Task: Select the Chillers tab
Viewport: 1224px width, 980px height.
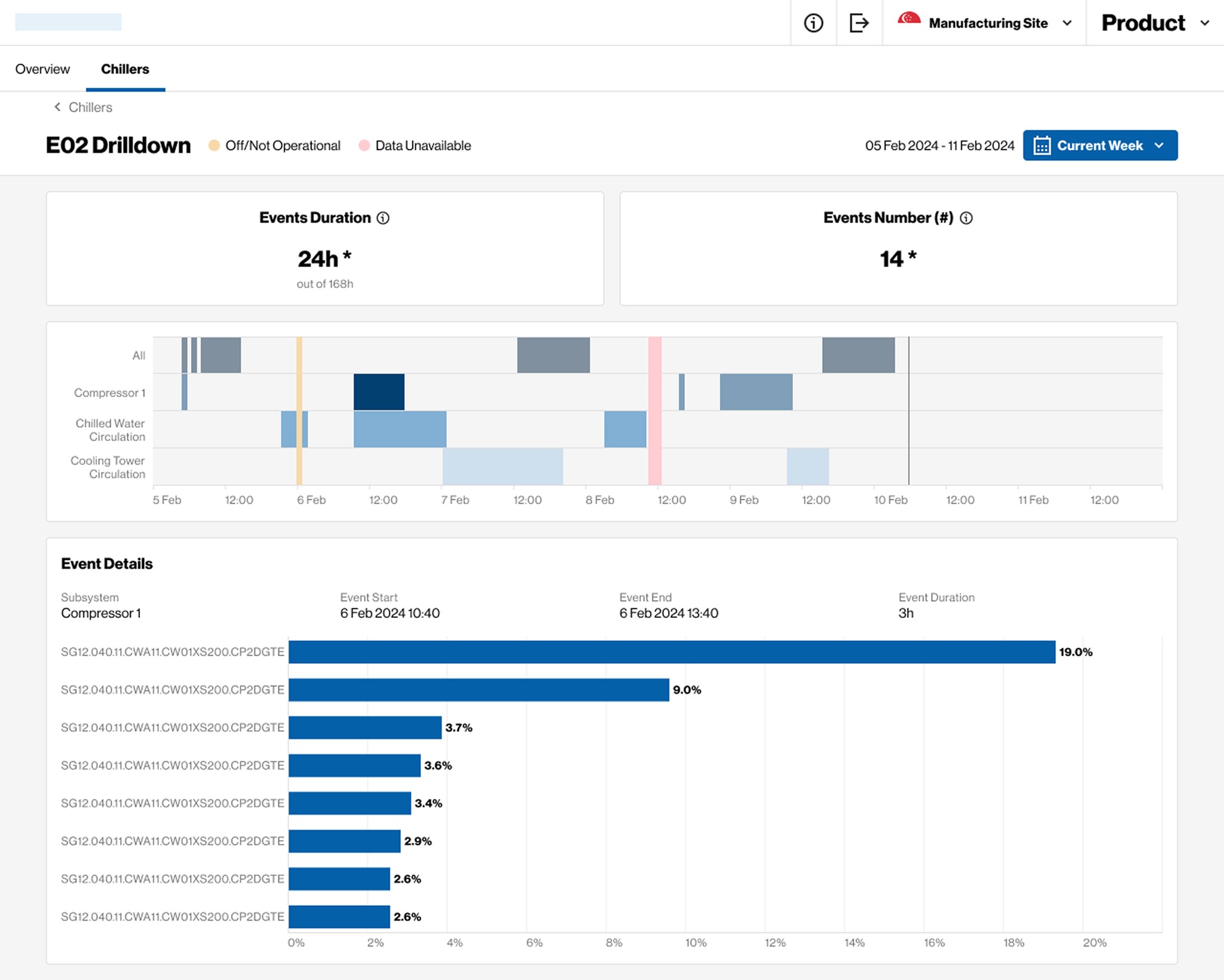Action: (125, 69)
